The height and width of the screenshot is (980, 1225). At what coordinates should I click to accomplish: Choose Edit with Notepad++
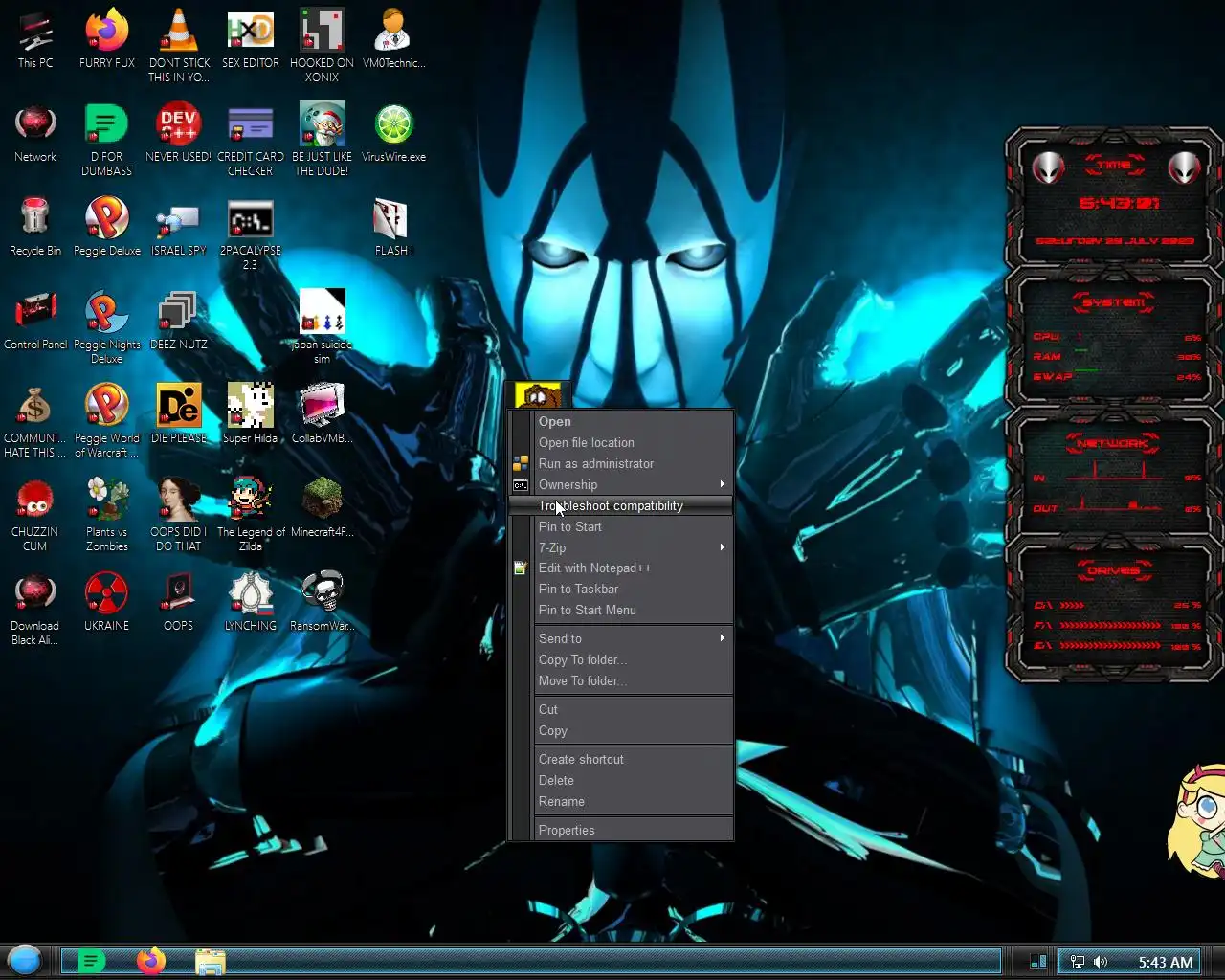pyautogui.click(x=621, y=568)
